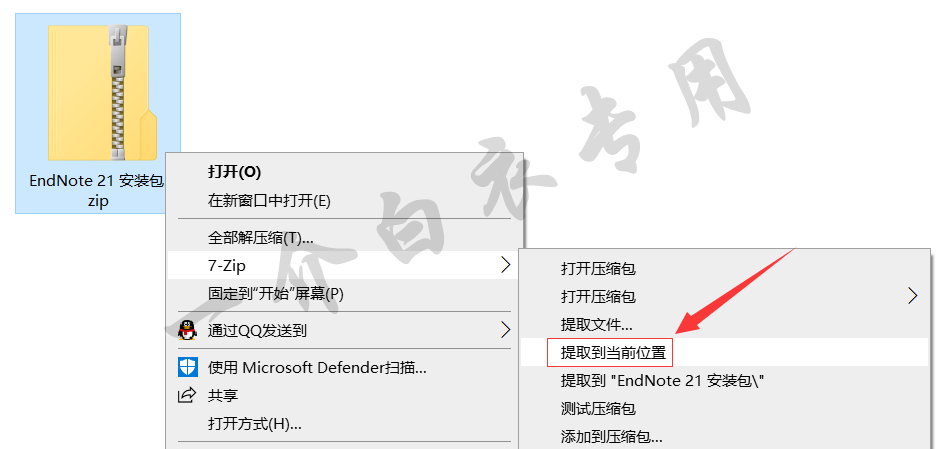Screen dimensions: 944x449
Task: Expand the 通过QQ发送到 submenu arrow
Action: click(x=506, y=330)
